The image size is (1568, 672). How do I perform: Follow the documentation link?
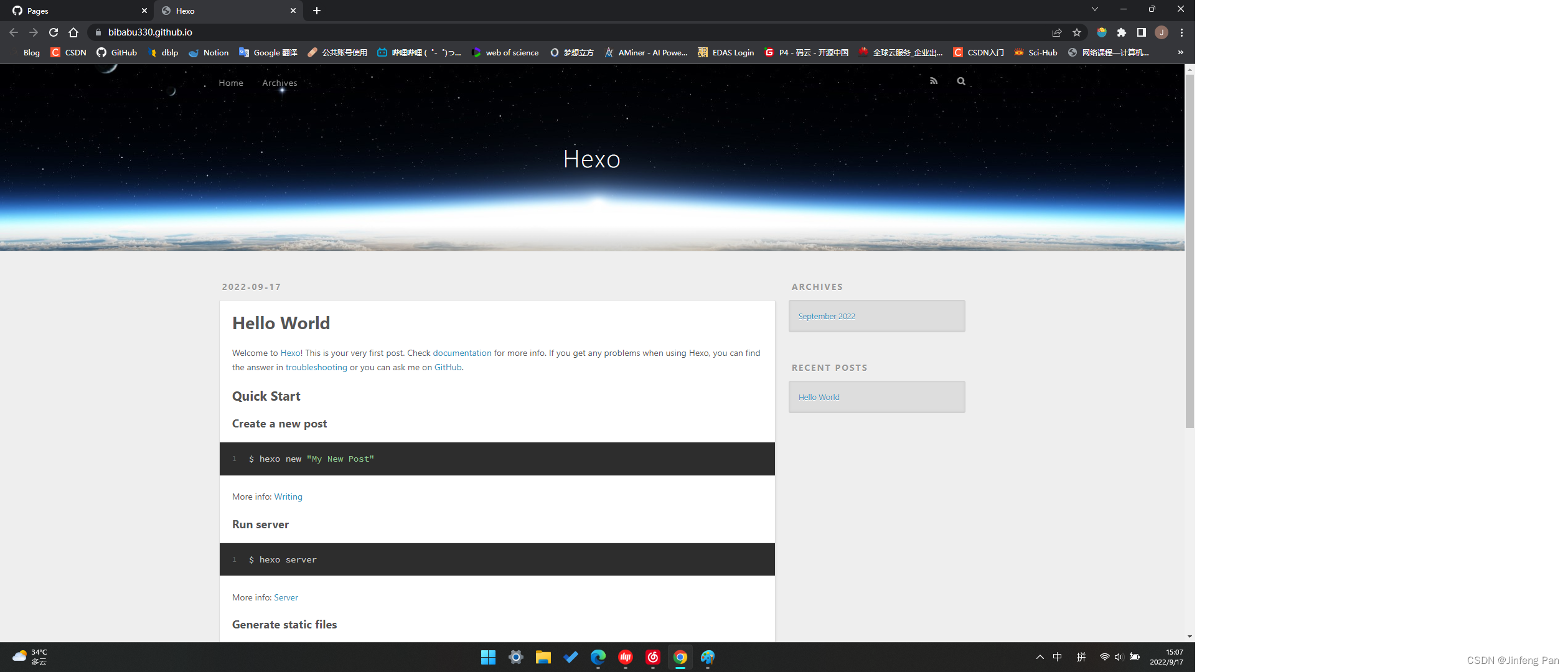[x=462, y=353]
